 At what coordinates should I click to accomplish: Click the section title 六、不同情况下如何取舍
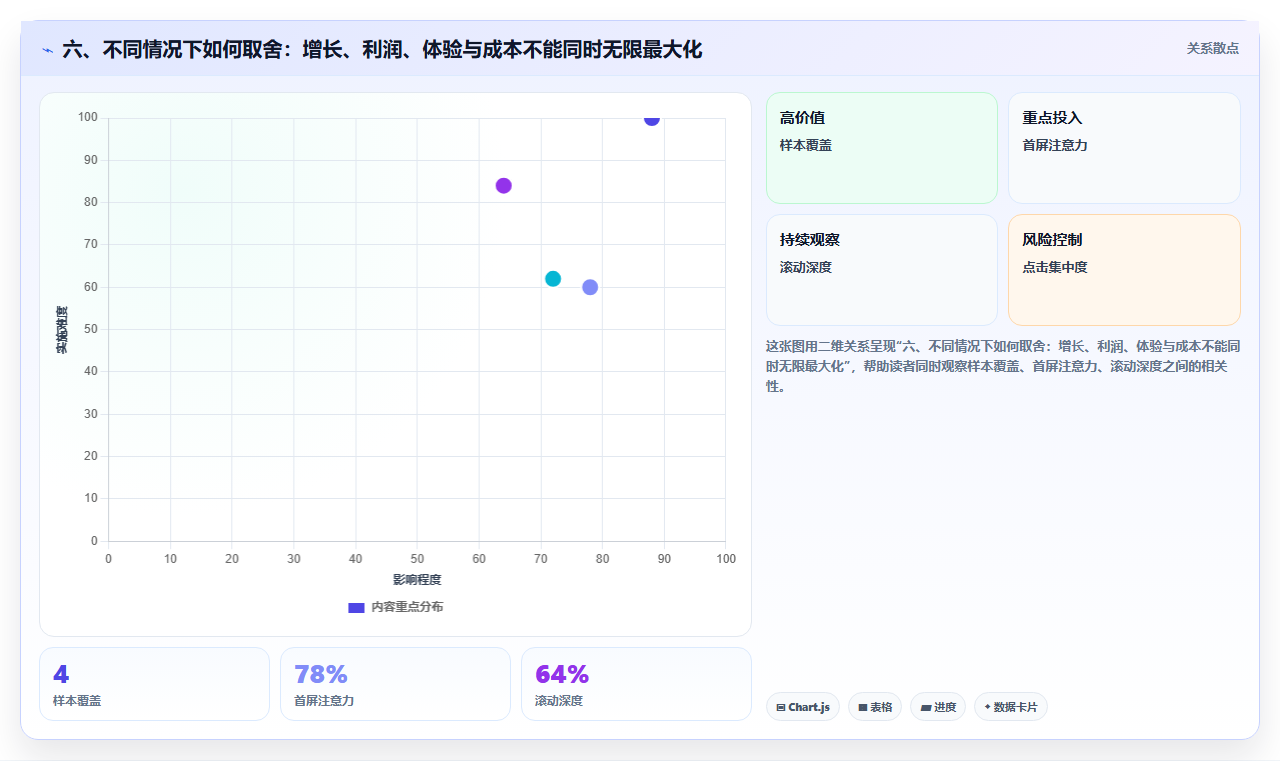[x=382, y=49]
